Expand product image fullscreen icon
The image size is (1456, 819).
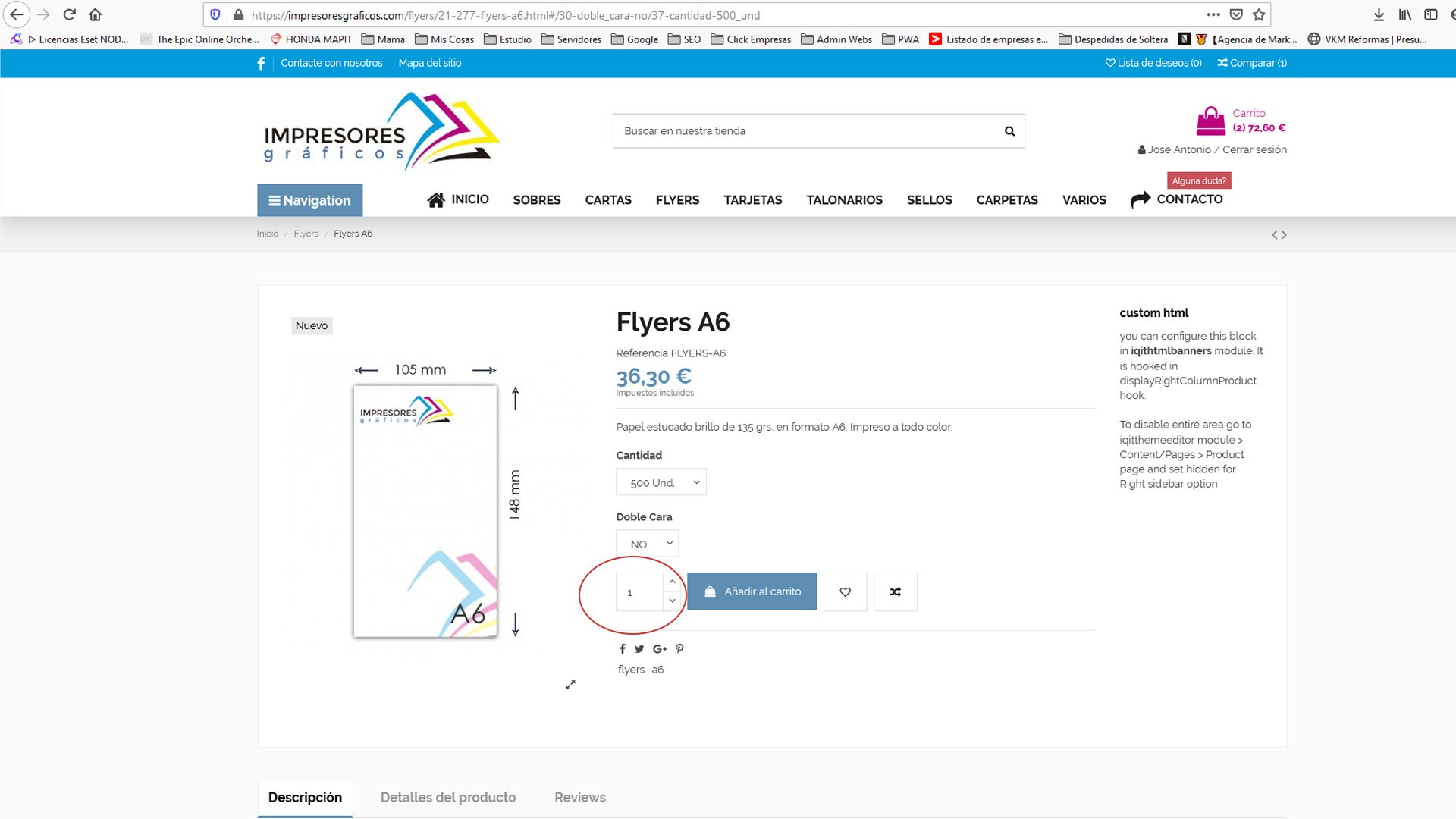[x=570, y=685]
